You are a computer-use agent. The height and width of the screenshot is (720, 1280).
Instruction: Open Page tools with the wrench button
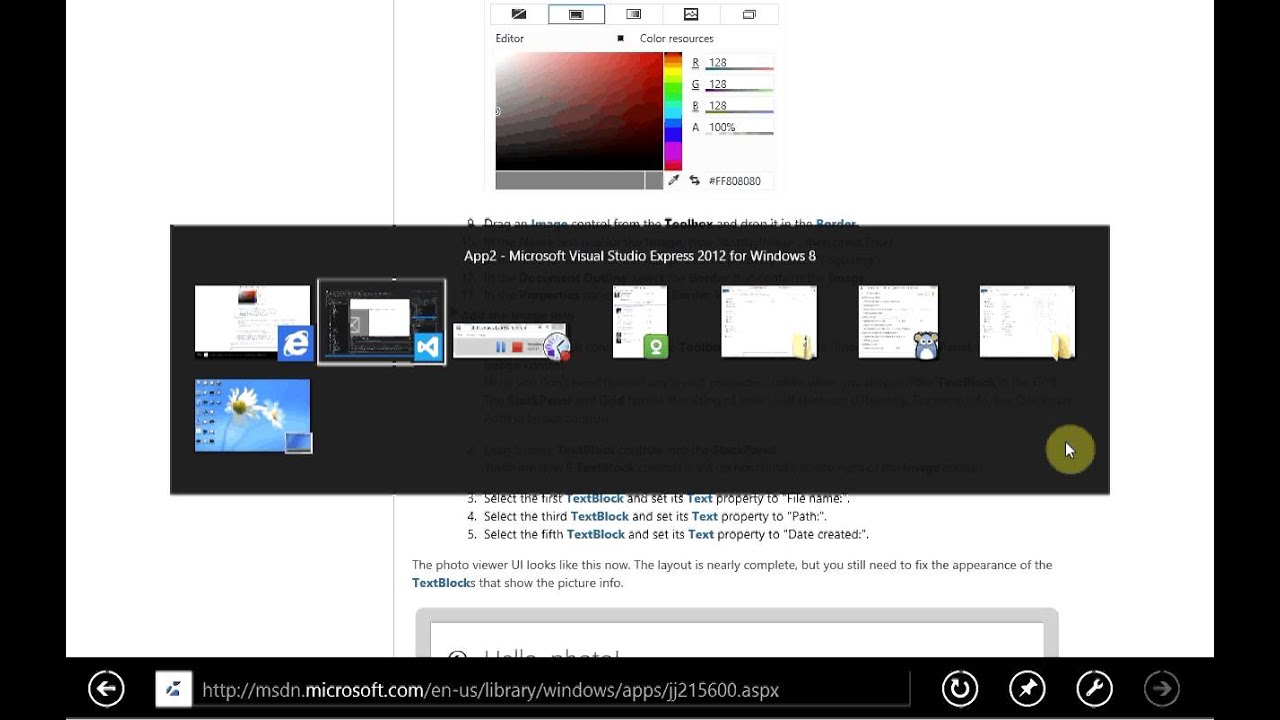1094,688
